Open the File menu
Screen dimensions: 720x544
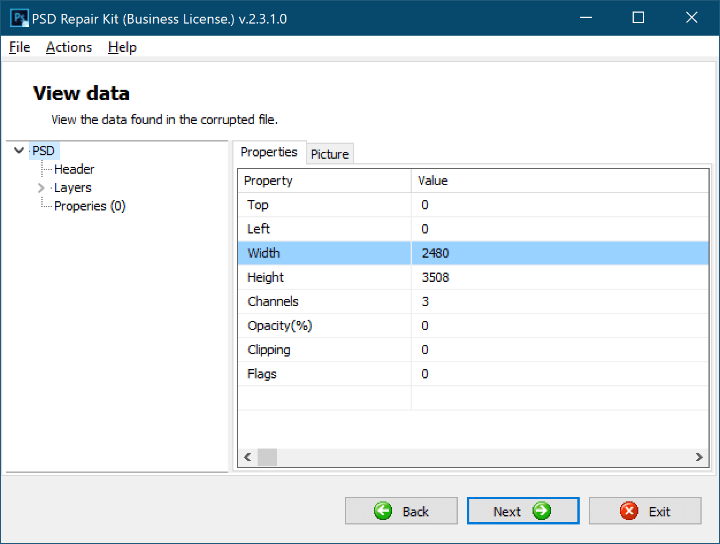pos(19,47)
